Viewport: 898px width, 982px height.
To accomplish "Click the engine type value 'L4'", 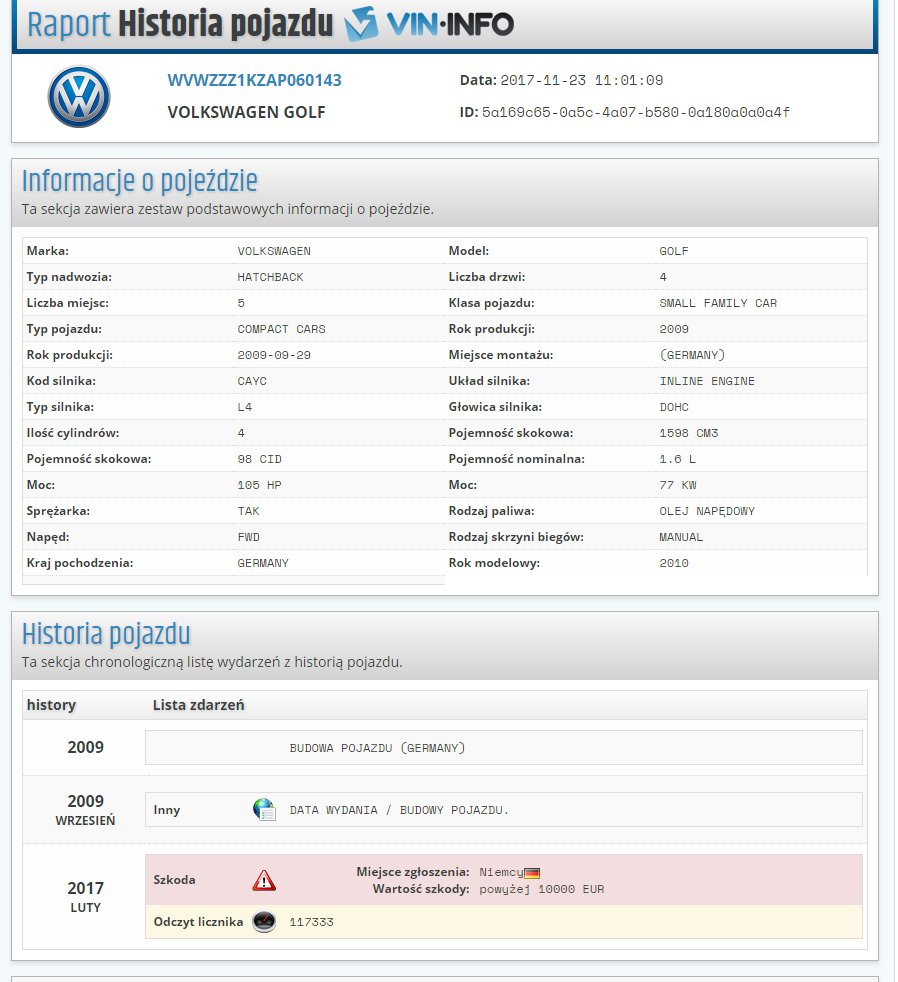I will [x=245, y=407].
